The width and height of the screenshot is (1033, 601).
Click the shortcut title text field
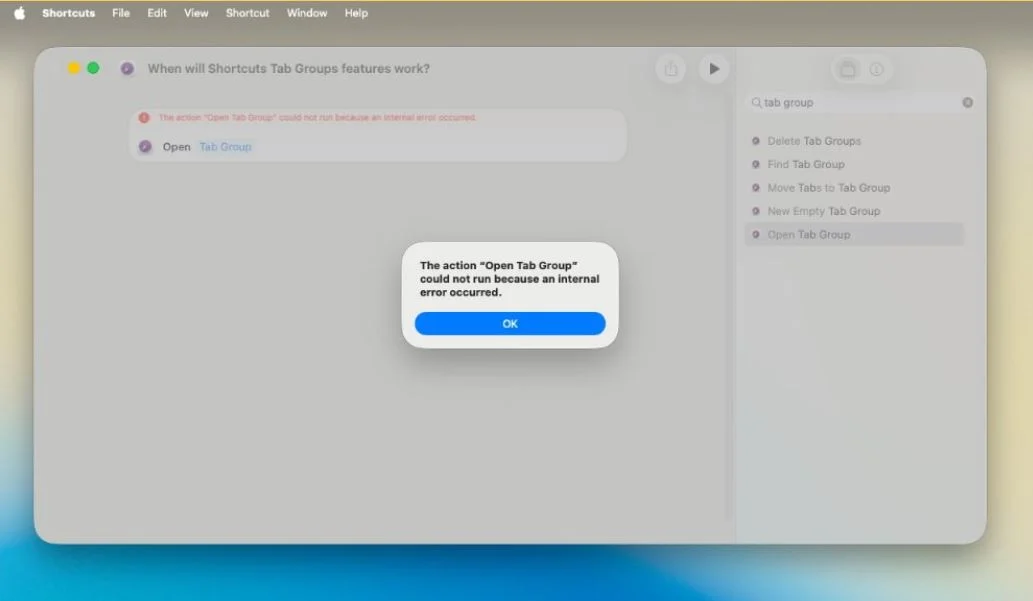coord(289,69)
